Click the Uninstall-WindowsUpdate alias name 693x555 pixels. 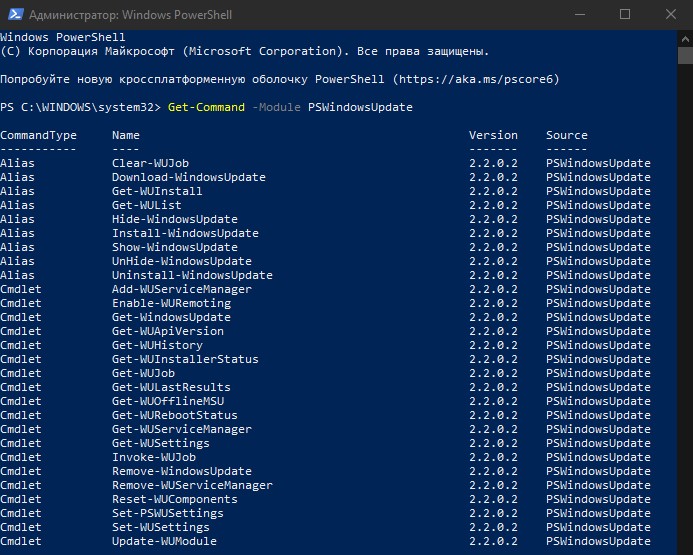pyautogui.click(x=192, y=275)
